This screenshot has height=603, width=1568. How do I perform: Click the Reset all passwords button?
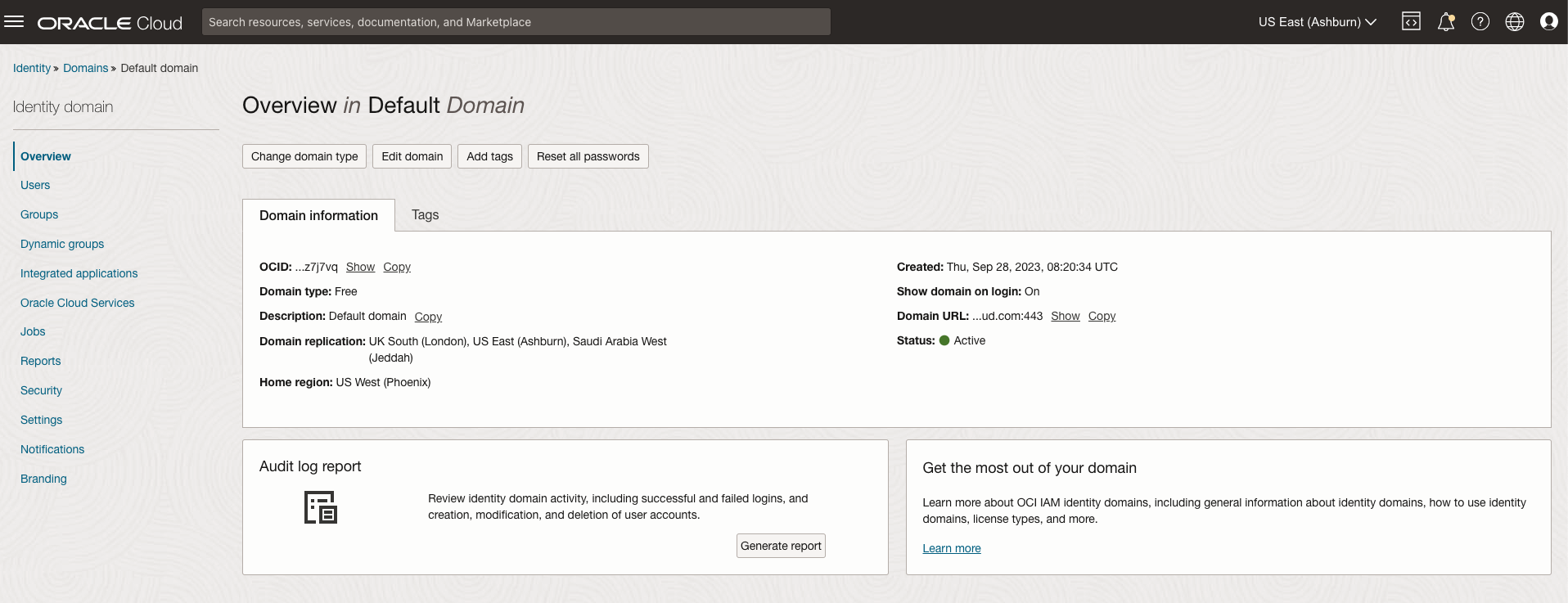pos(588,156)
